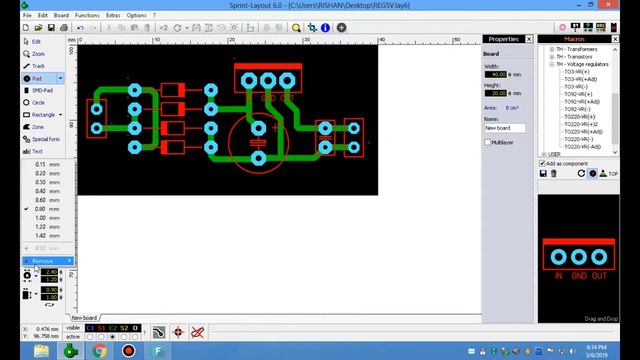
Task: Select TO92-VR(+Adj) macro
Action: pos(582,102)
